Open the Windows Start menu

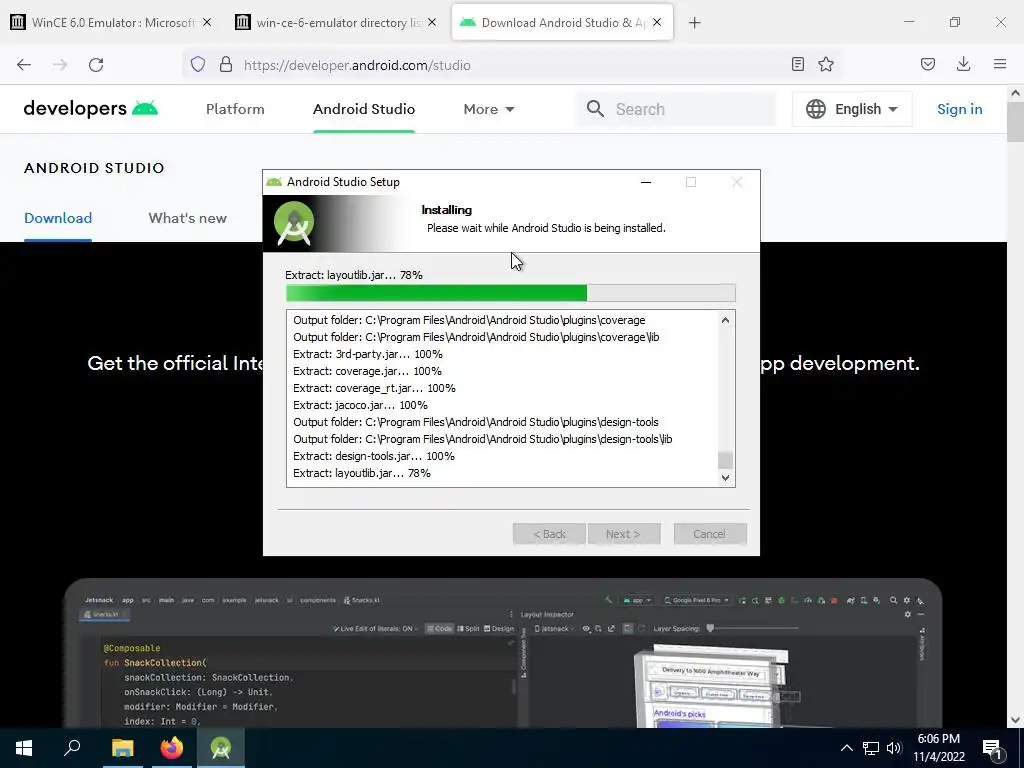[24, 748]
